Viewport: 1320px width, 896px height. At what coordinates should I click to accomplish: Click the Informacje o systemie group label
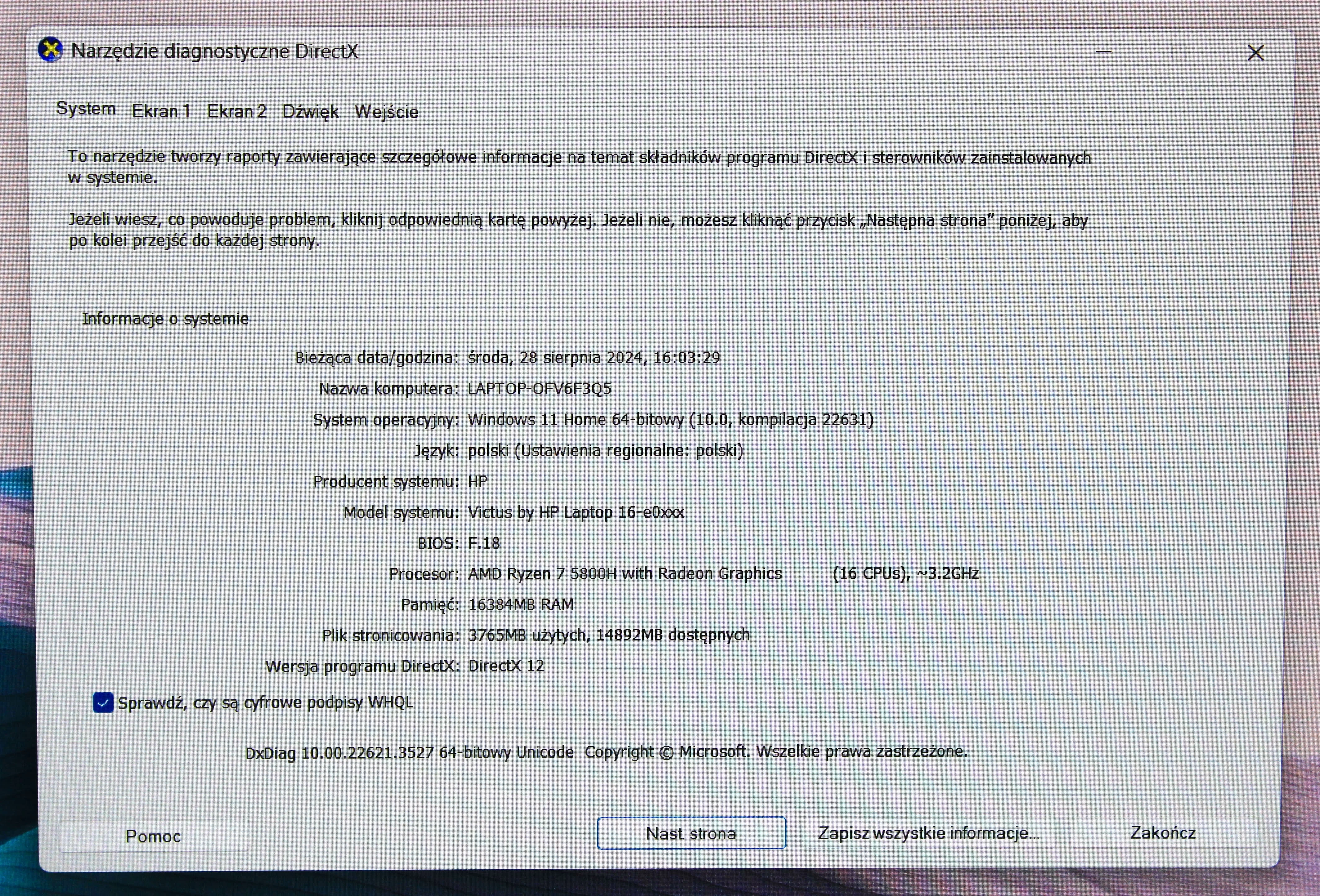tap(165, 319)
